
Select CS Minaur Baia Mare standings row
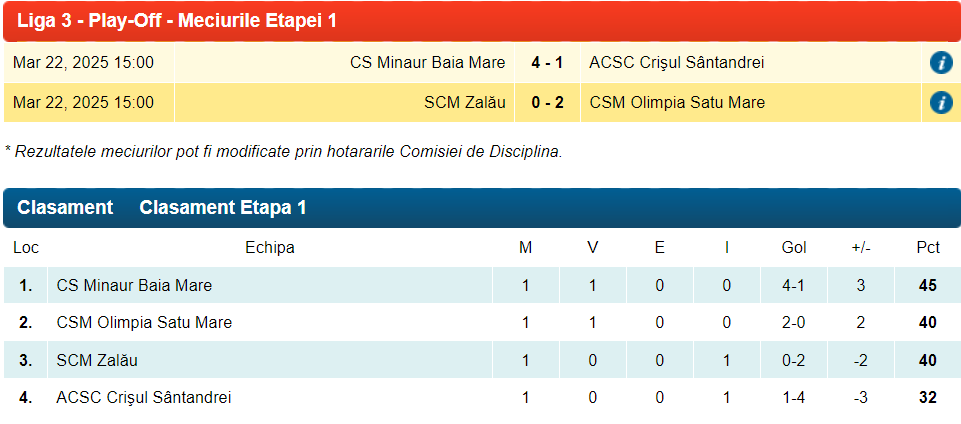[134, 285]
